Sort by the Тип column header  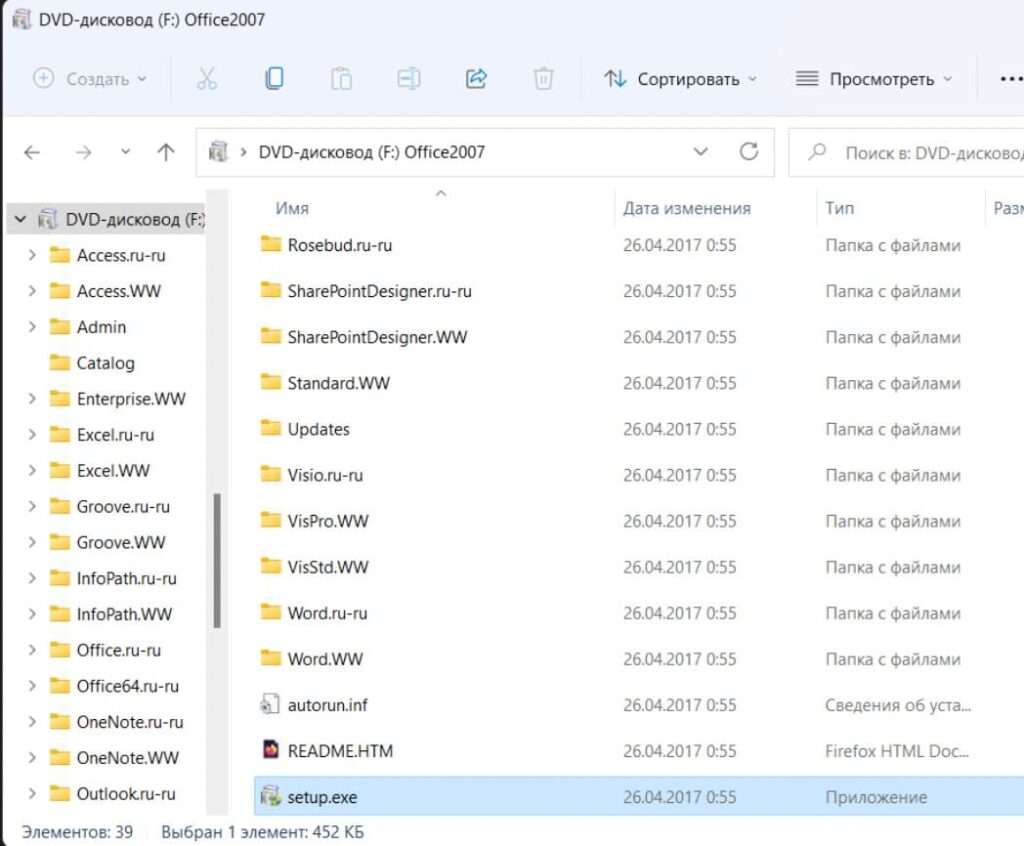[839, 208]
